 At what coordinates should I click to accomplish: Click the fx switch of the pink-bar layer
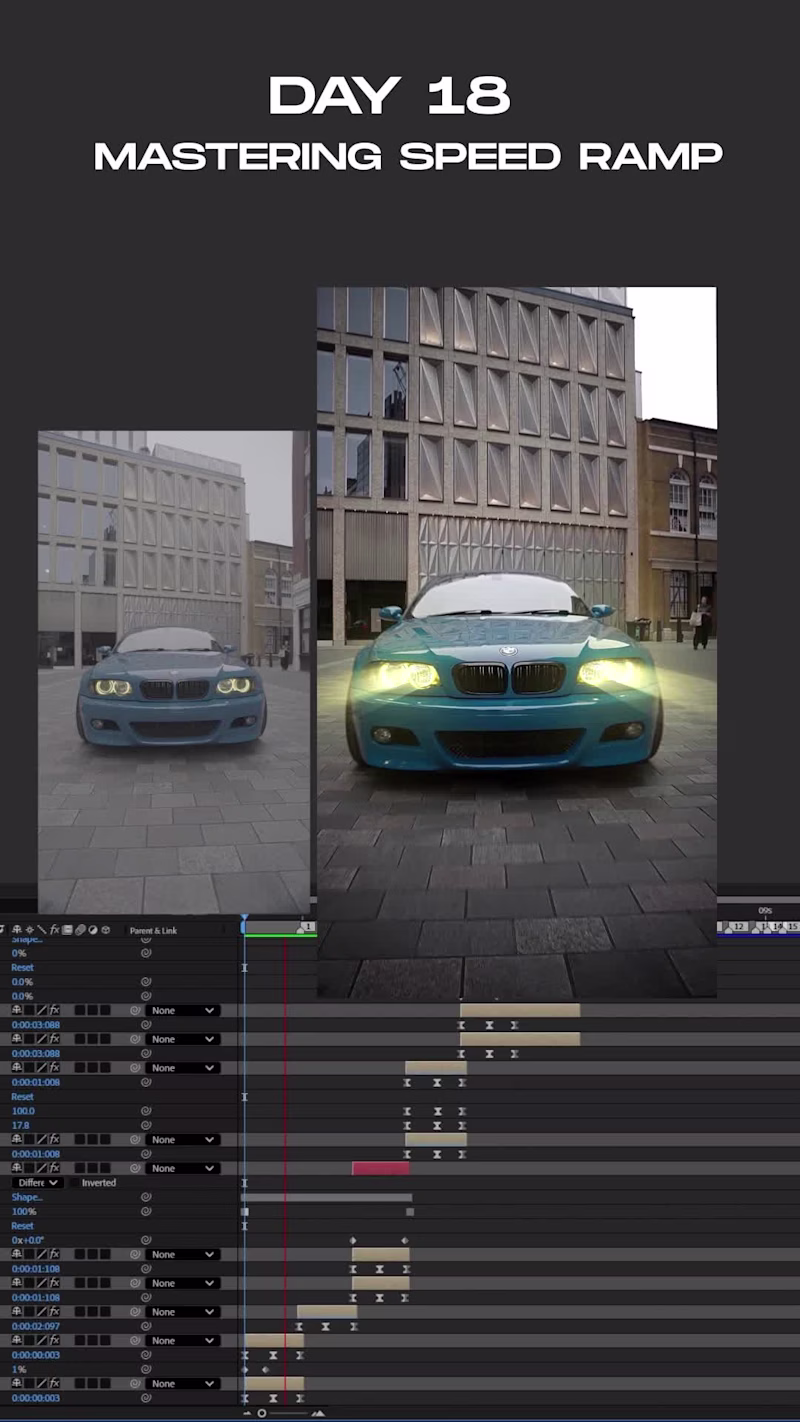pos(55,1168)
